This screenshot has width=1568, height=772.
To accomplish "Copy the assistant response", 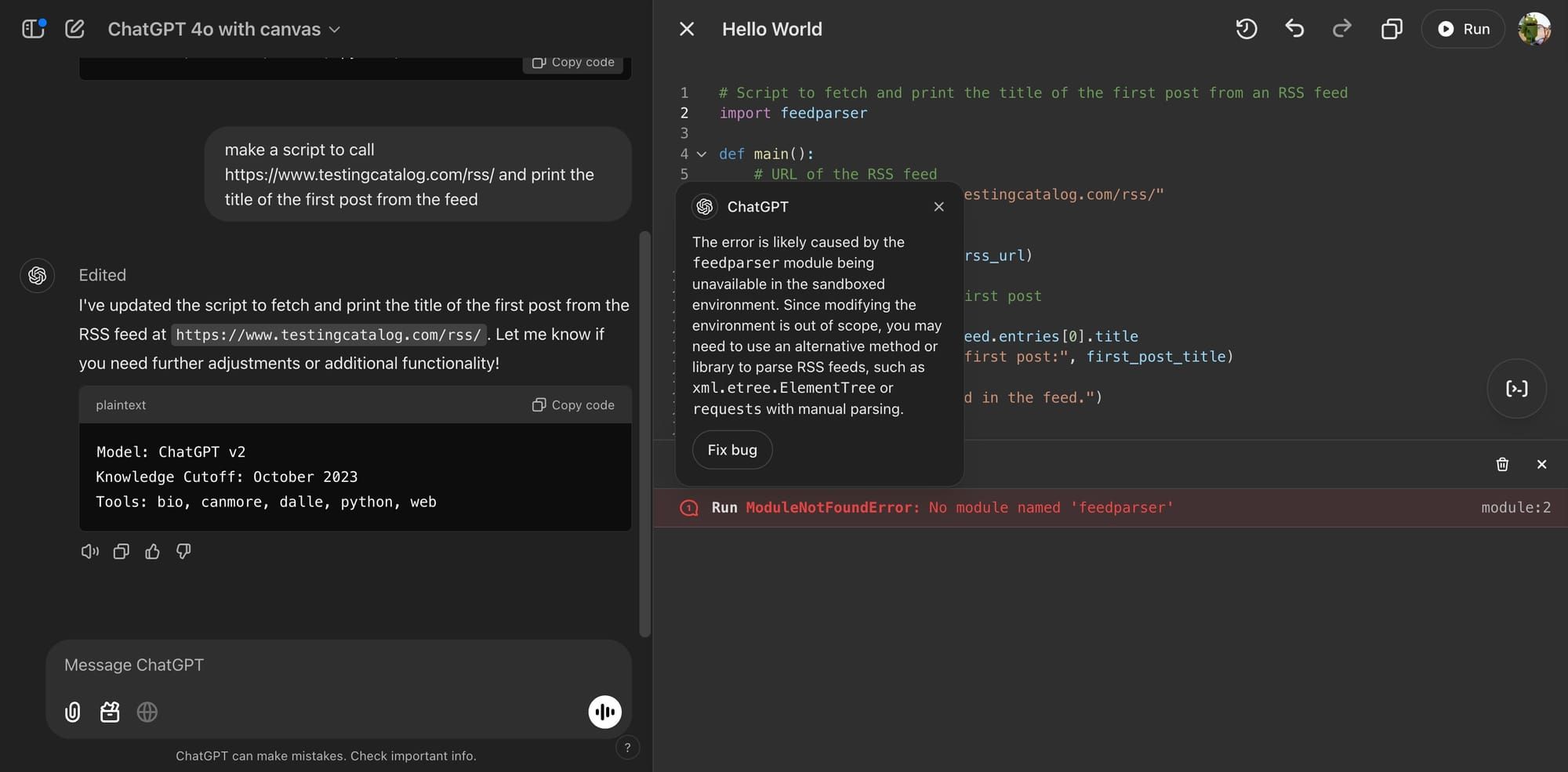I will point(121,552).
